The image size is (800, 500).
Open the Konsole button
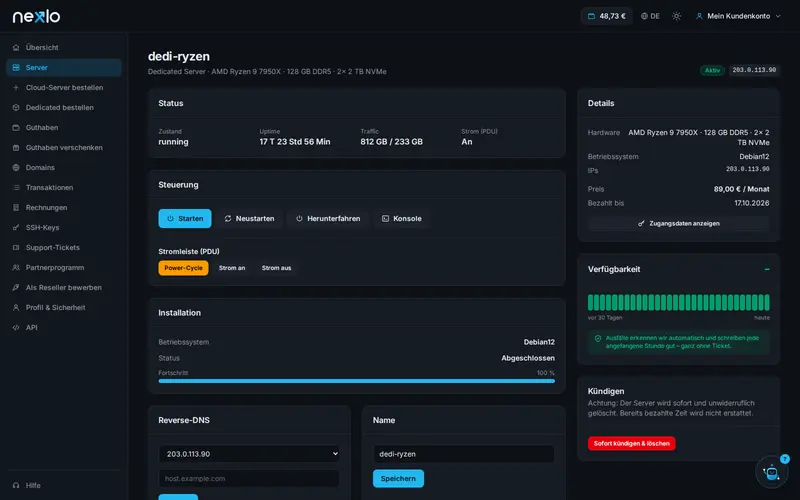tap(402, 218)
